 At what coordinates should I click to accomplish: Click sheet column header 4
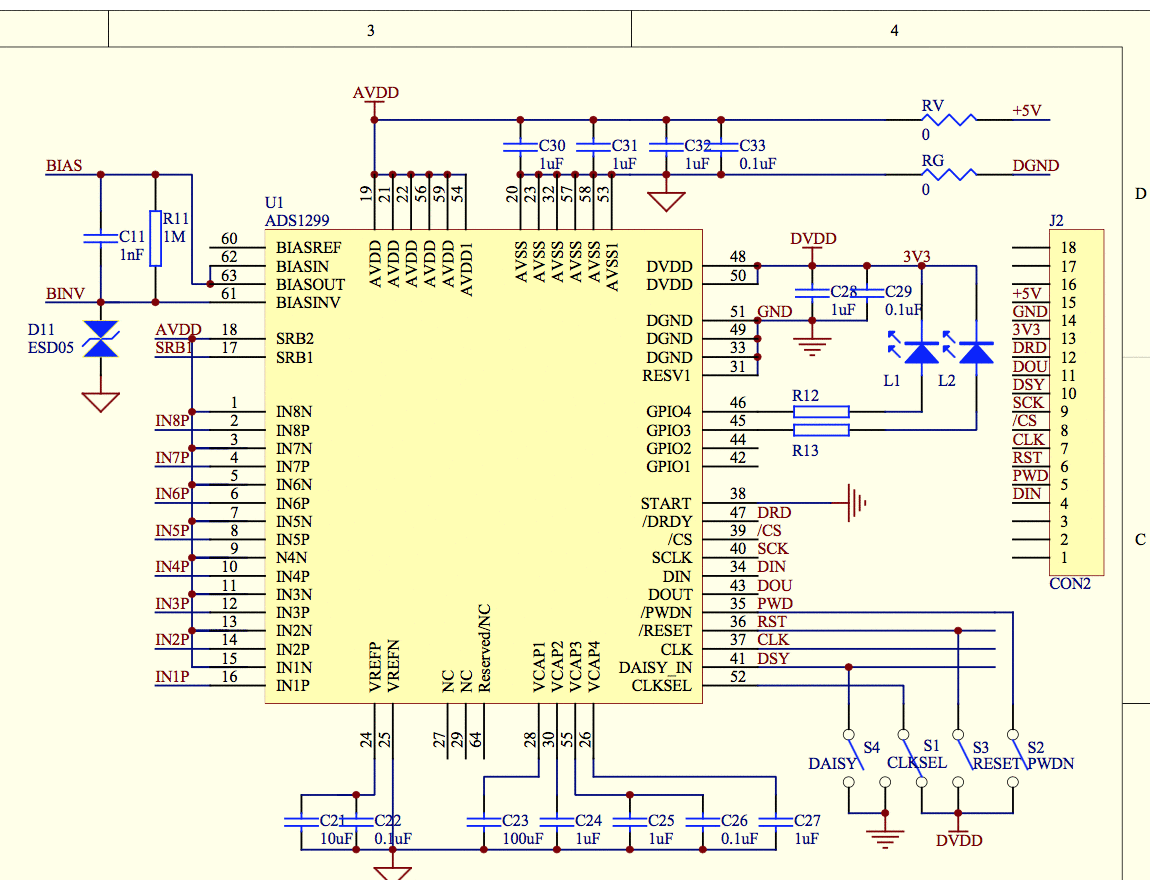(x=894, y=30)
